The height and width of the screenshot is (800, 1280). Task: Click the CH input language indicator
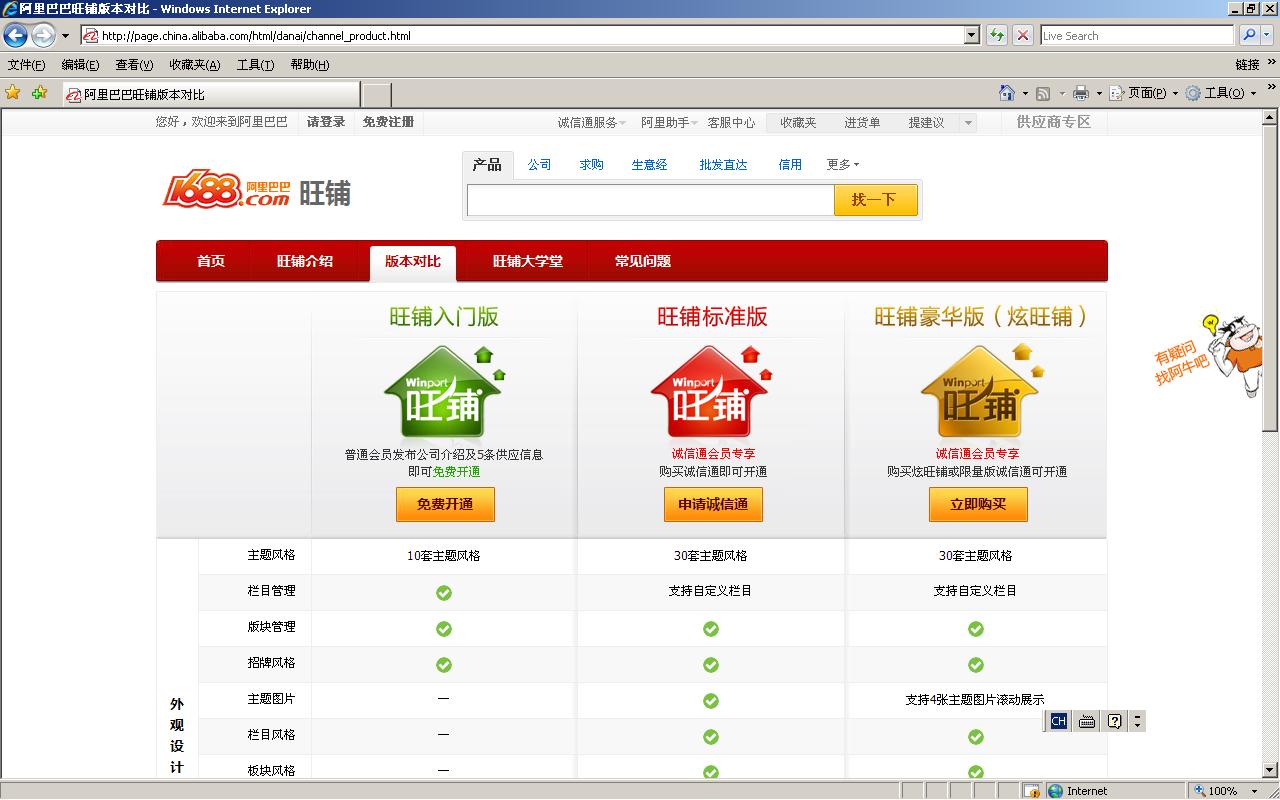click(1059, 721)
